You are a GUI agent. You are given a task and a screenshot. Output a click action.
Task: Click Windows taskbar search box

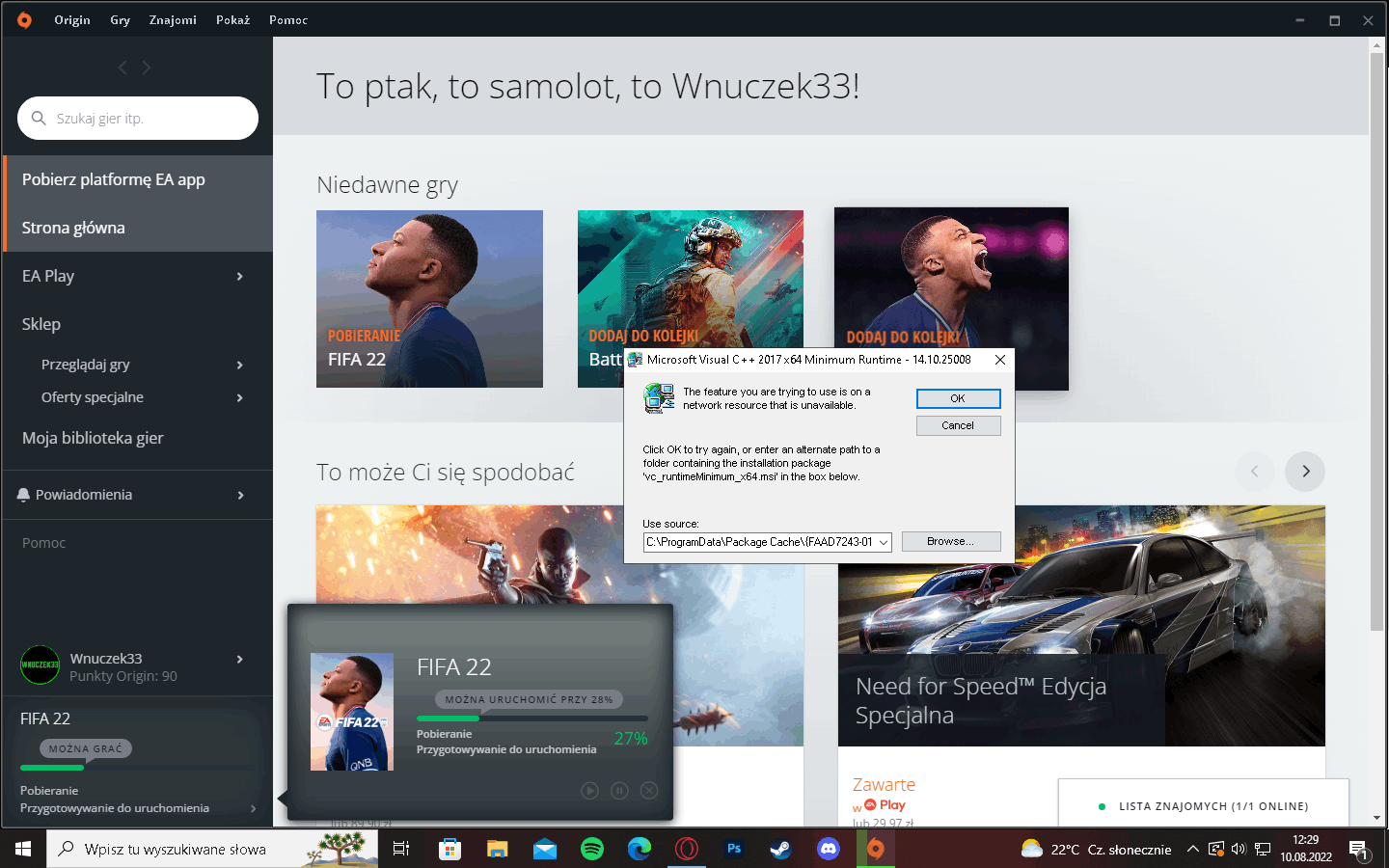(x=212, y=849)
